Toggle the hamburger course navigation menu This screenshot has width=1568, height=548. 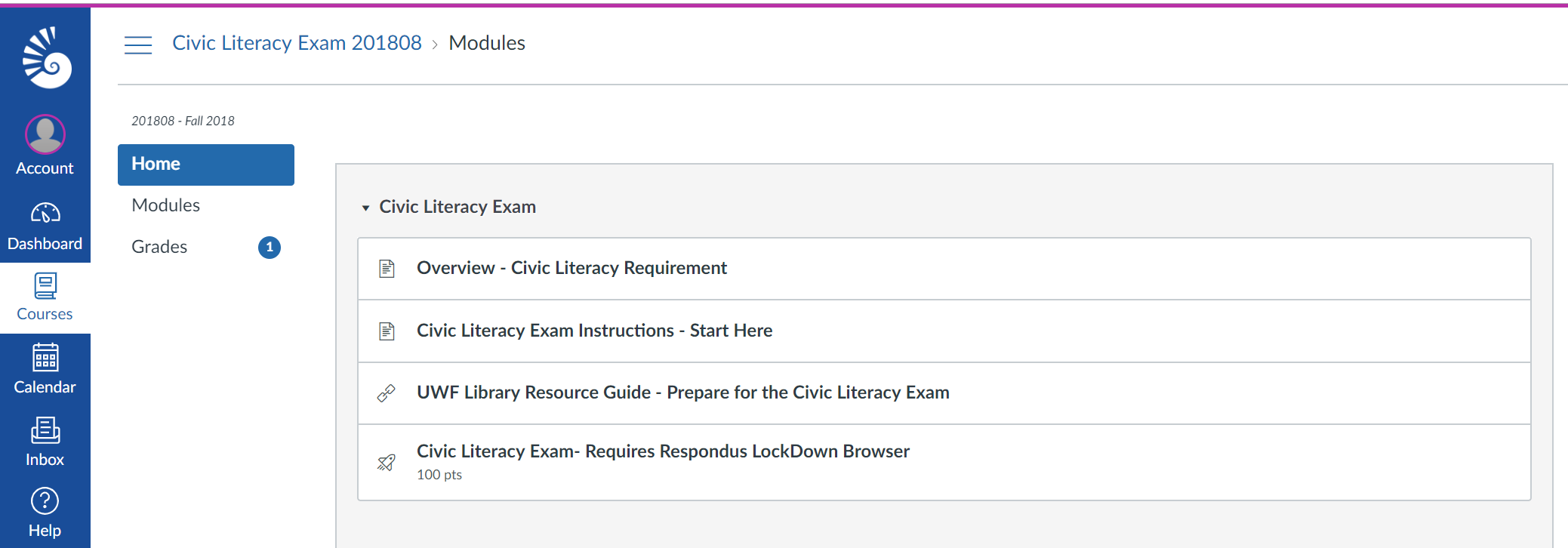(138, 45)
